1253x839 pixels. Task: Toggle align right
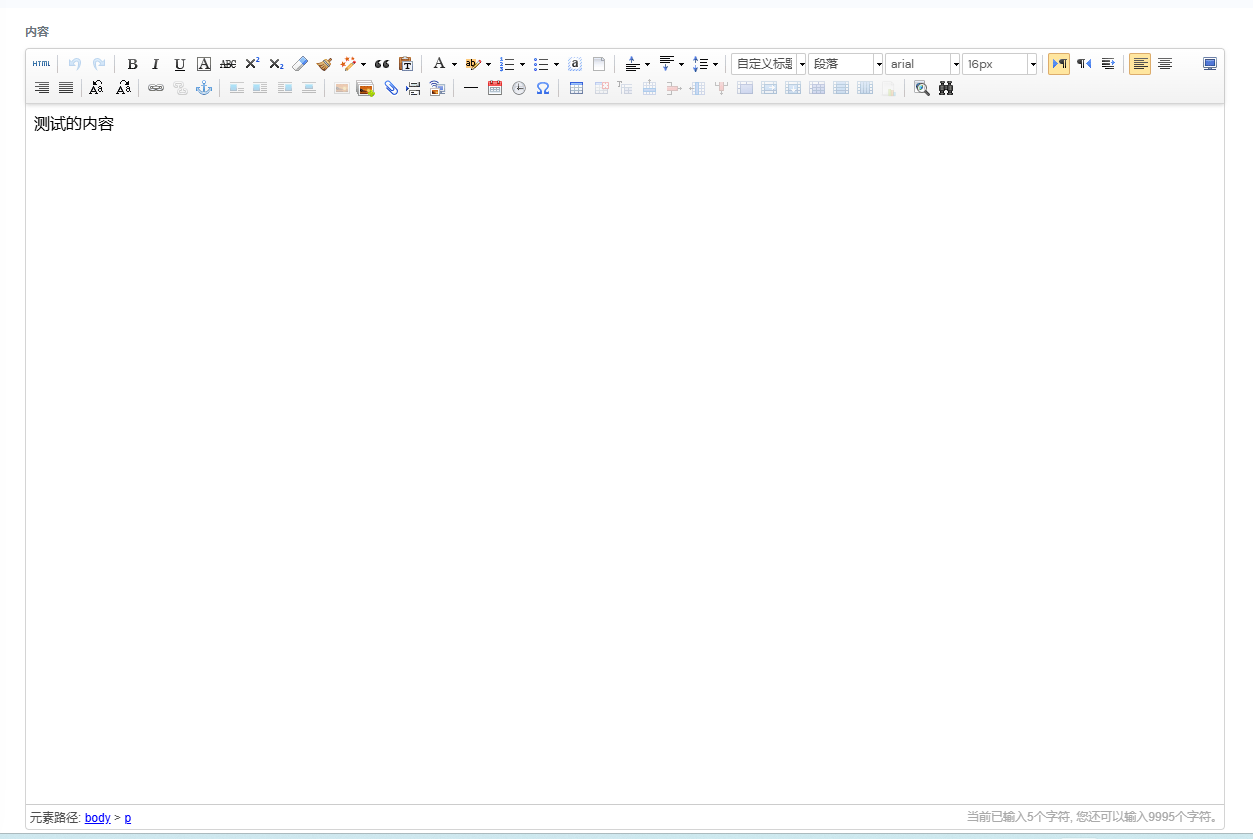42,88
